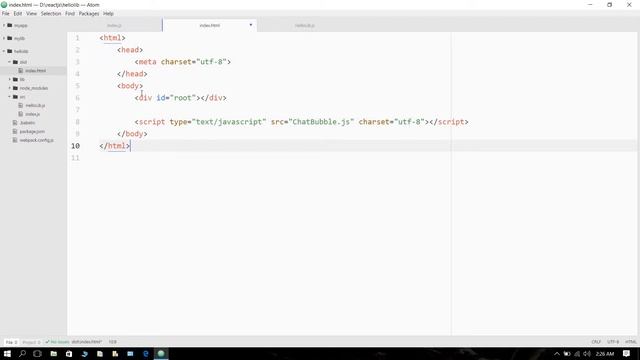Viewport: 640px width, 360px height.
Task: Expand the myapp project folder
Action: [x=4, y=25]
